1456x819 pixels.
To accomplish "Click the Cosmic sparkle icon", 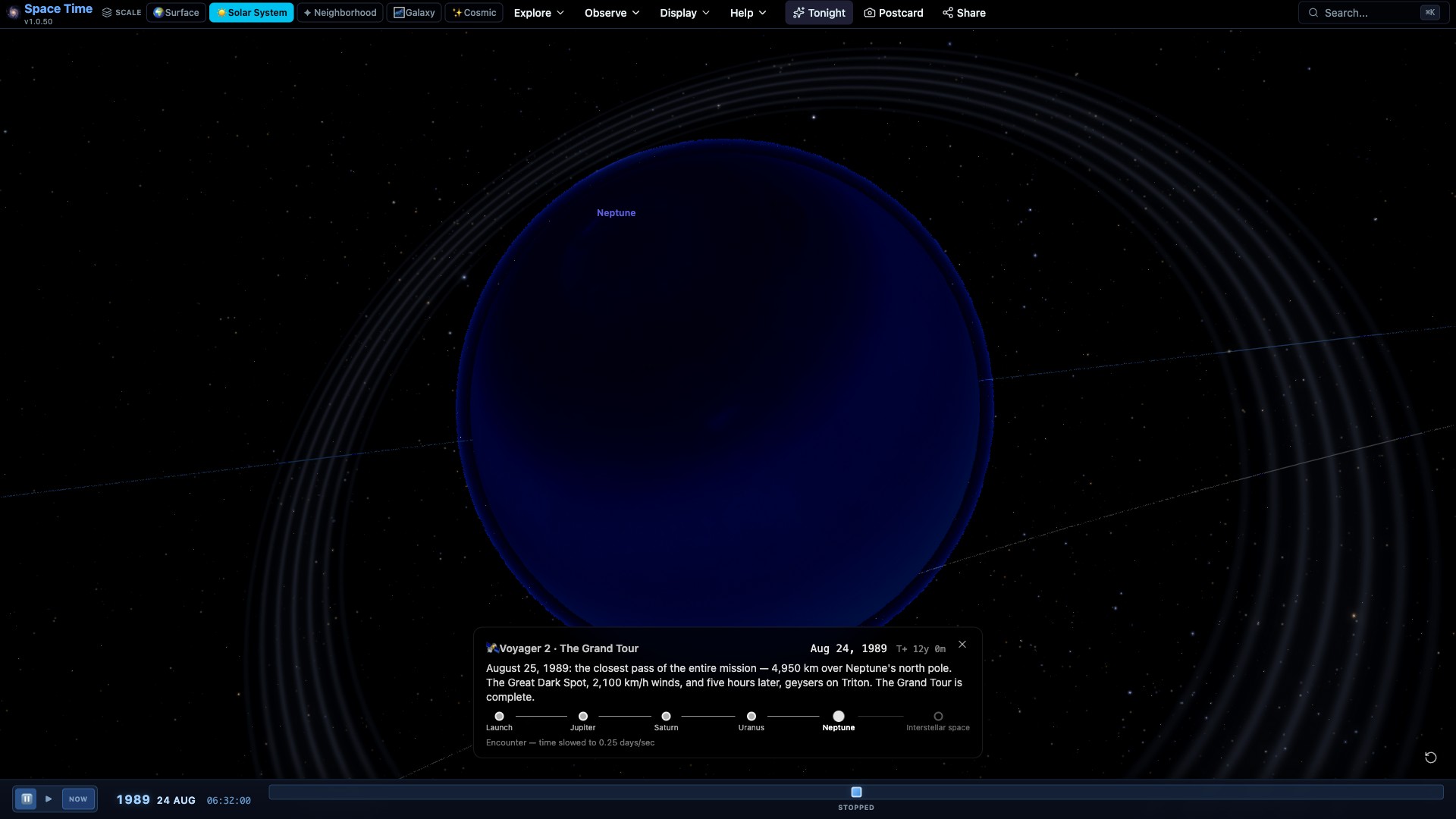I will 457,13.
